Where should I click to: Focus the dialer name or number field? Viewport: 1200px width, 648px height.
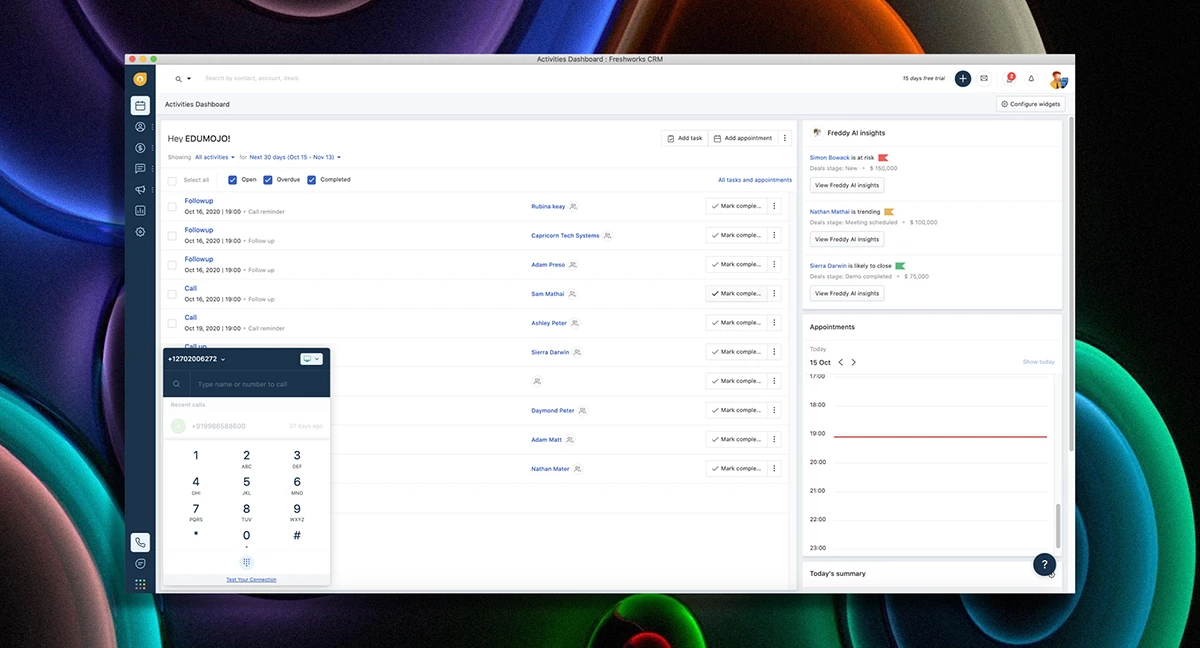258,384
